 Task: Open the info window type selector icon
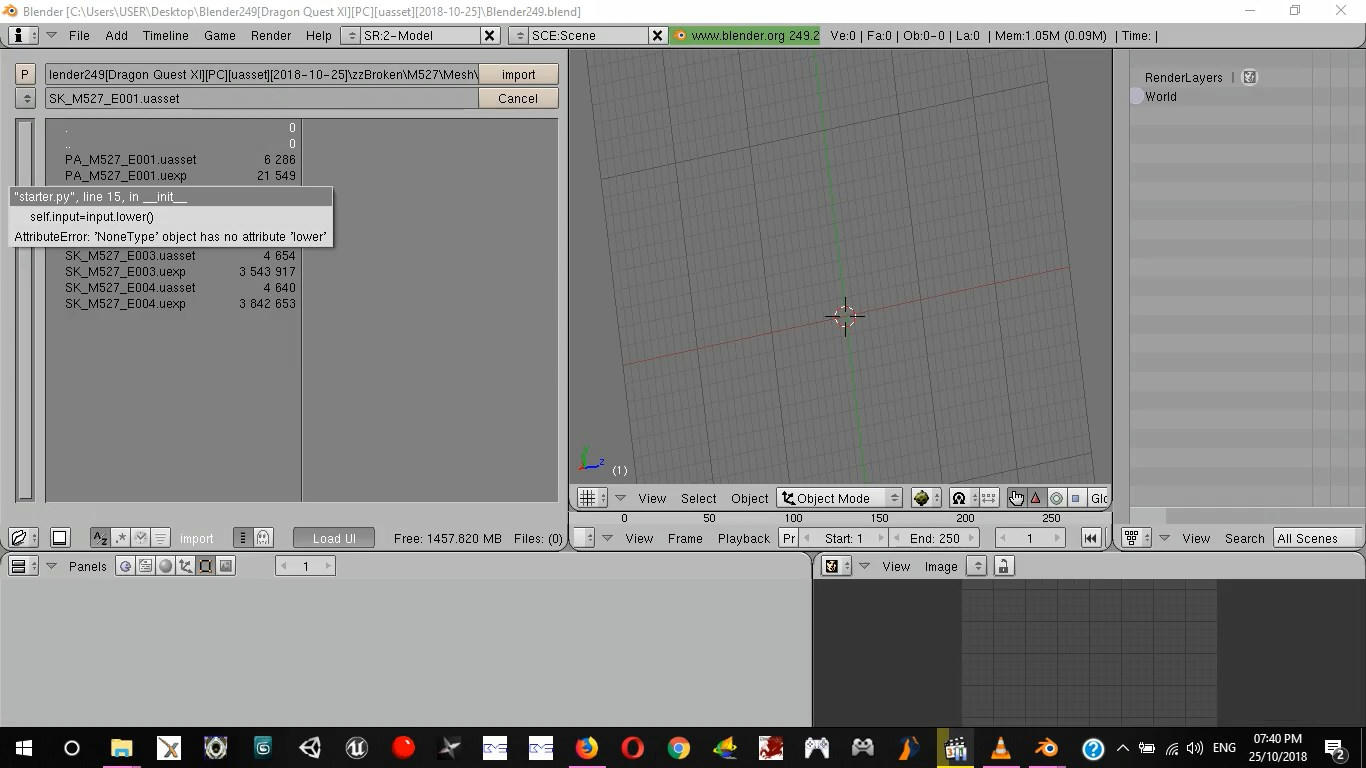tap(24, 35)
